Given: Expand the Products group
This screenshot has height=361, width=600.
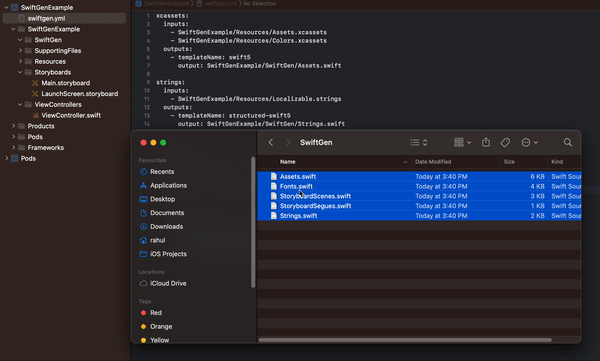Looking at the screenshot, I should tap(13, 126).
